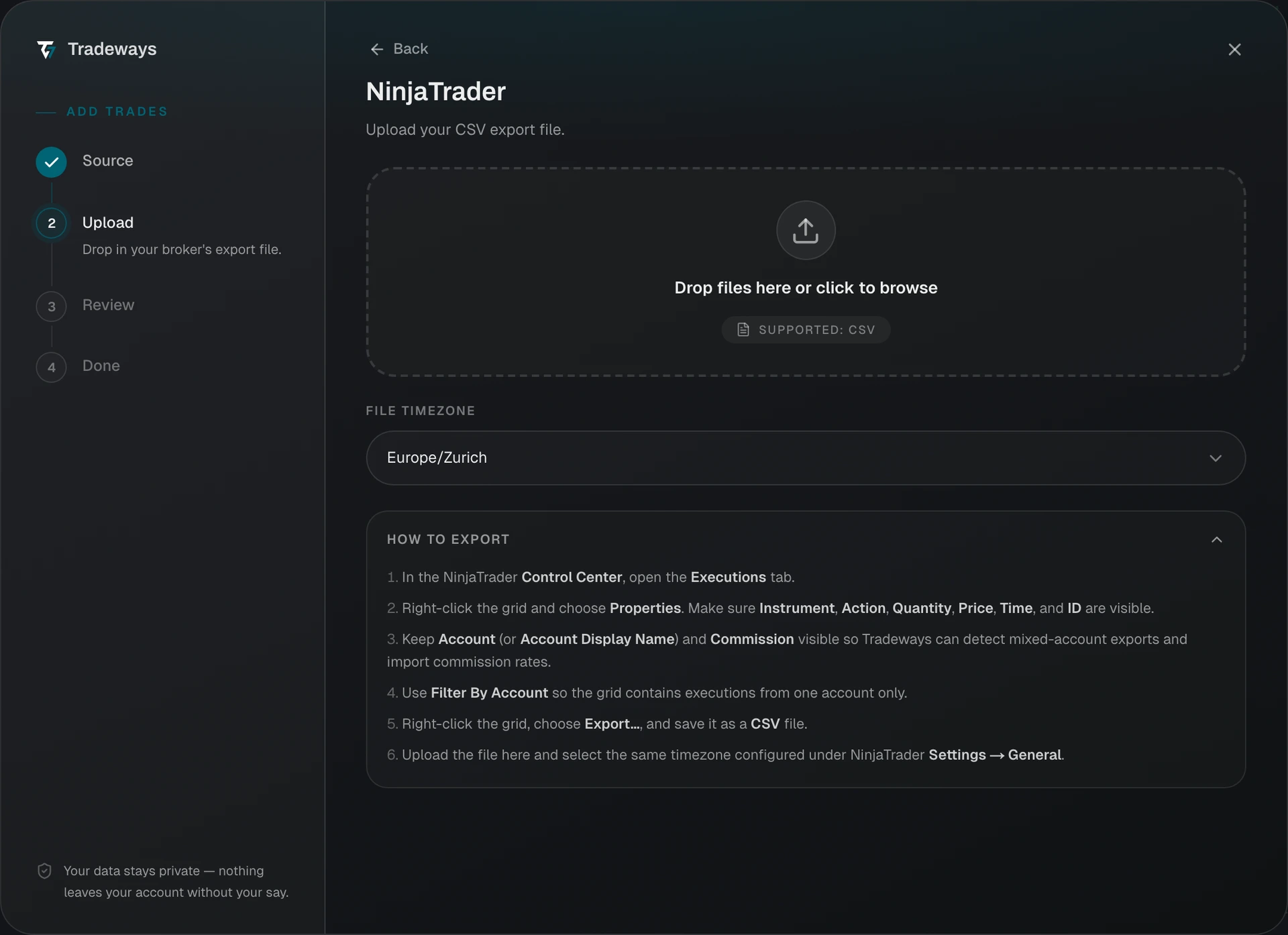Click the 'SUPPORTED: CSV' badge

(806, 329)
